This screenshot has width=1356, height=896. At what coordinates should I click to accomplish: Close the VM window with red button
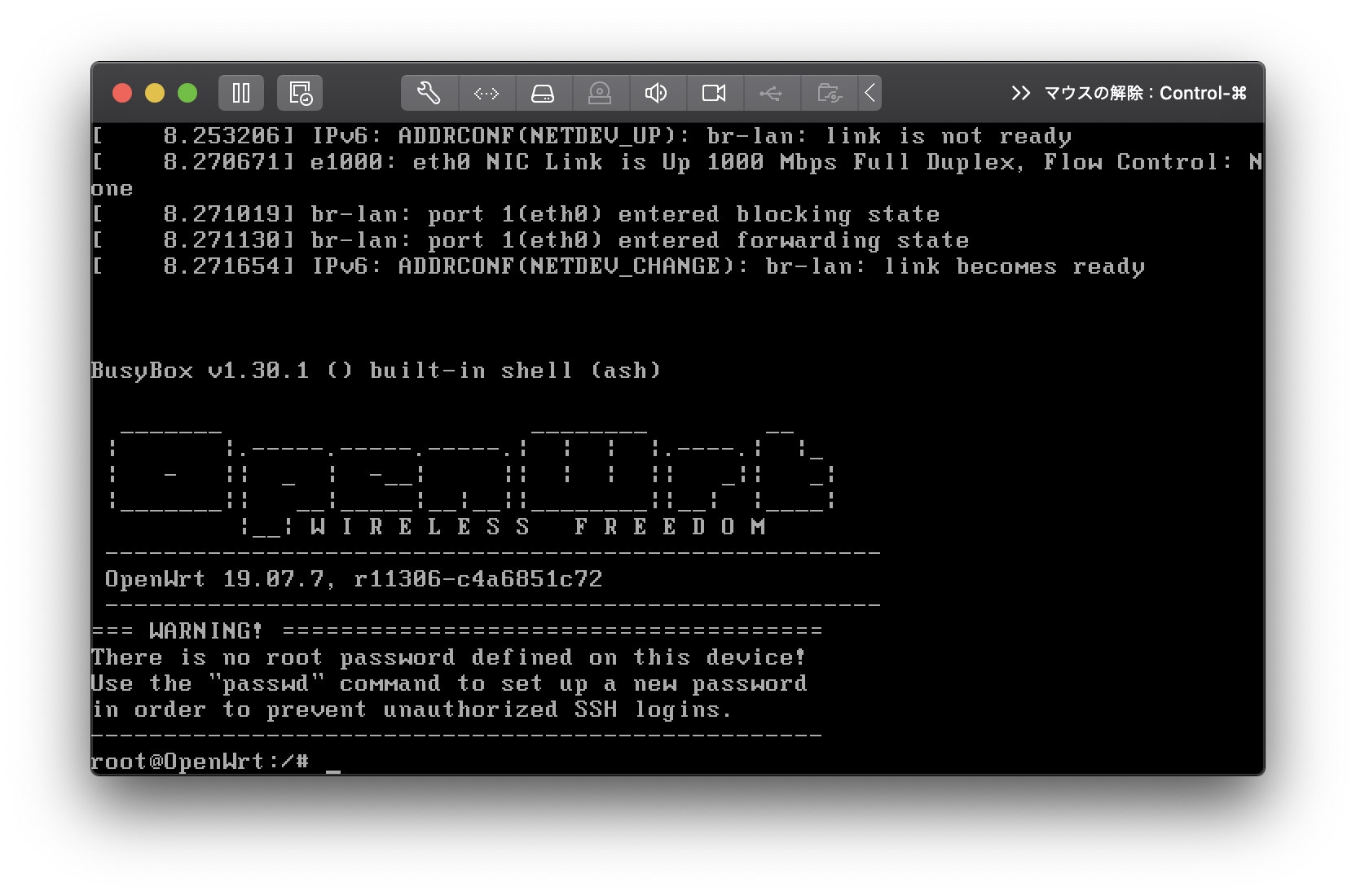click(x=122, y=93)
